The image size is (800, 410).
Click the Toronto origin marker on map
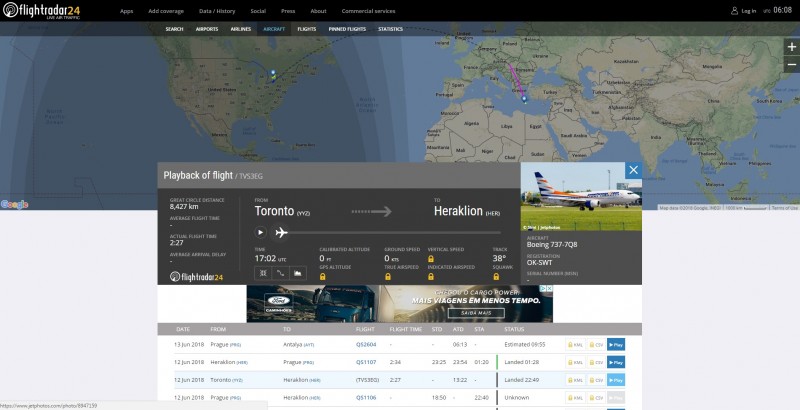tap(273, 73)
